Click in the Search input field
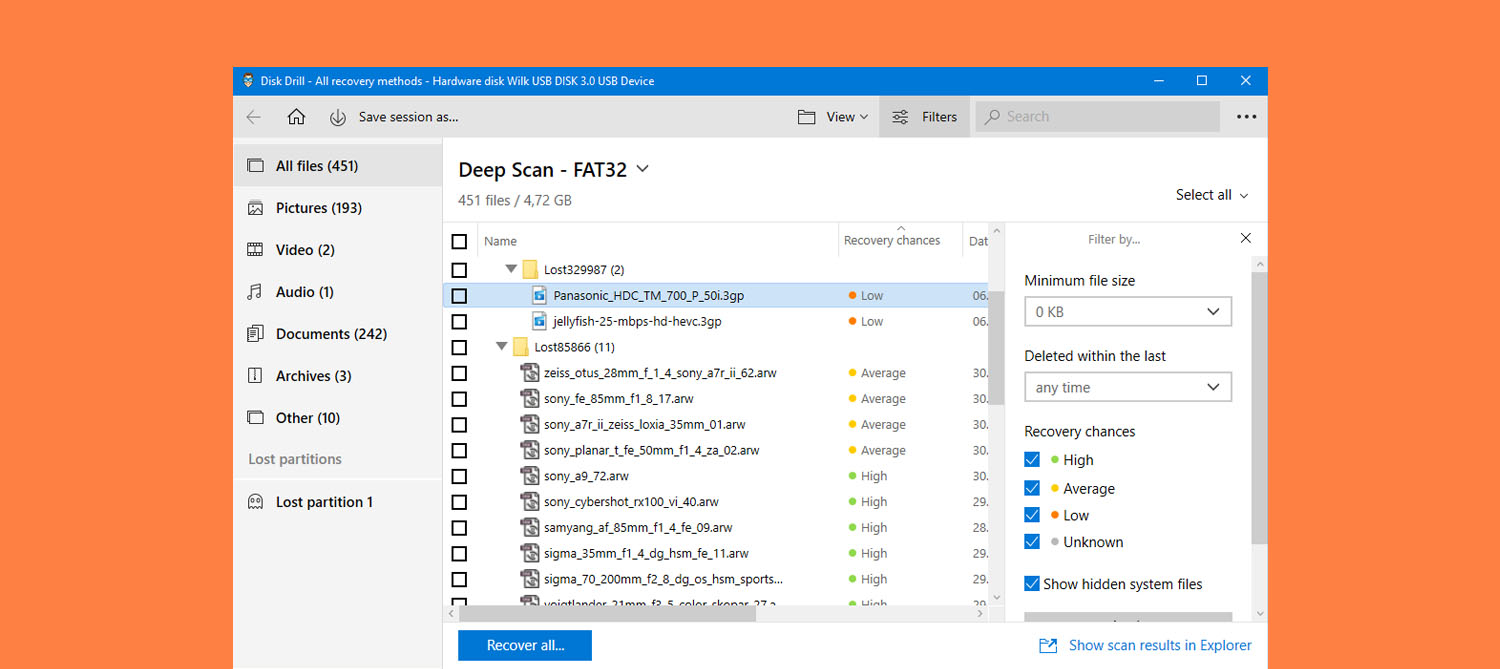 pos(1098,117)
